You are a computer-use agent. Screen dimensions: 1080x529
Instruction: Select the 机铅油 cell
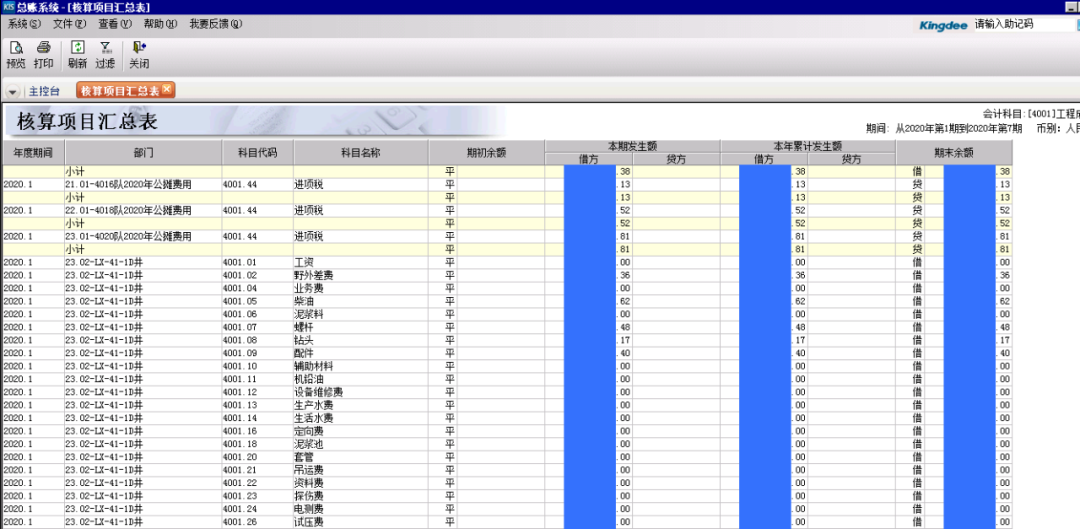click(x=361, y=379)
